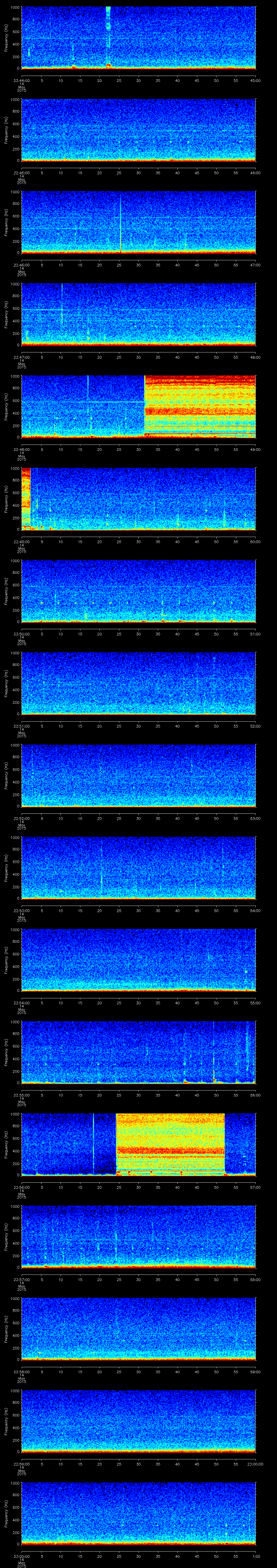The image size is (277, 1568).
Task: Click the 22:48:00 start time label
Action: [x=22, y=449]
